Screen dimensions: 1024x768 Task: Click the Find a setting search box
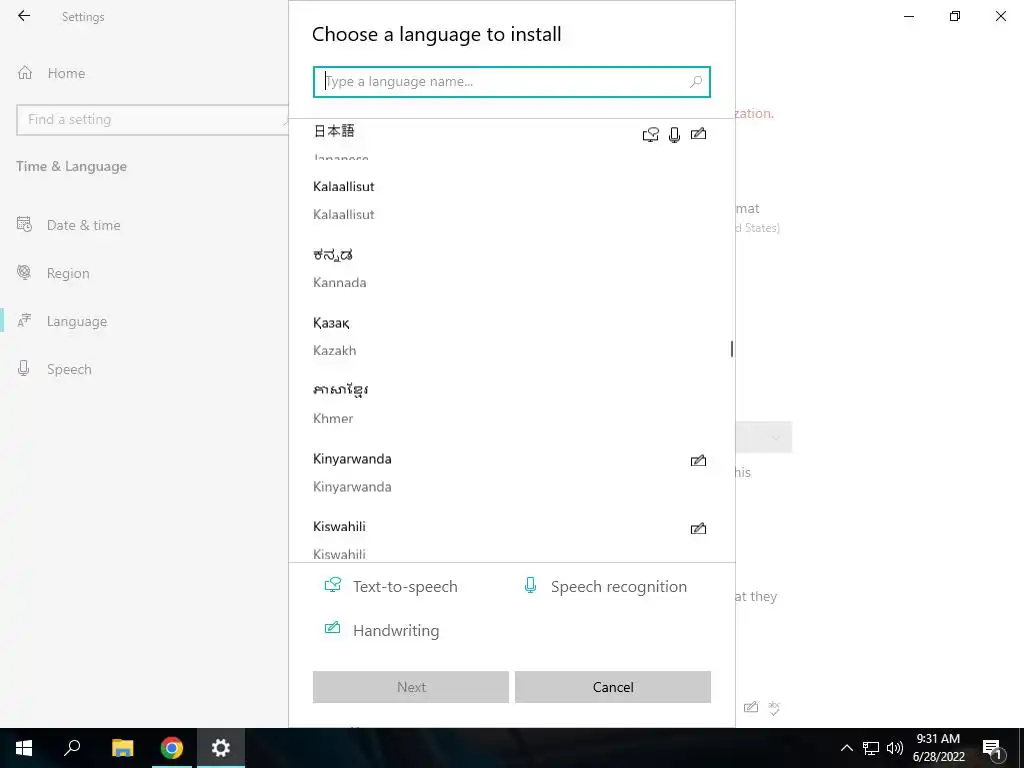click(x=152, y=120)
